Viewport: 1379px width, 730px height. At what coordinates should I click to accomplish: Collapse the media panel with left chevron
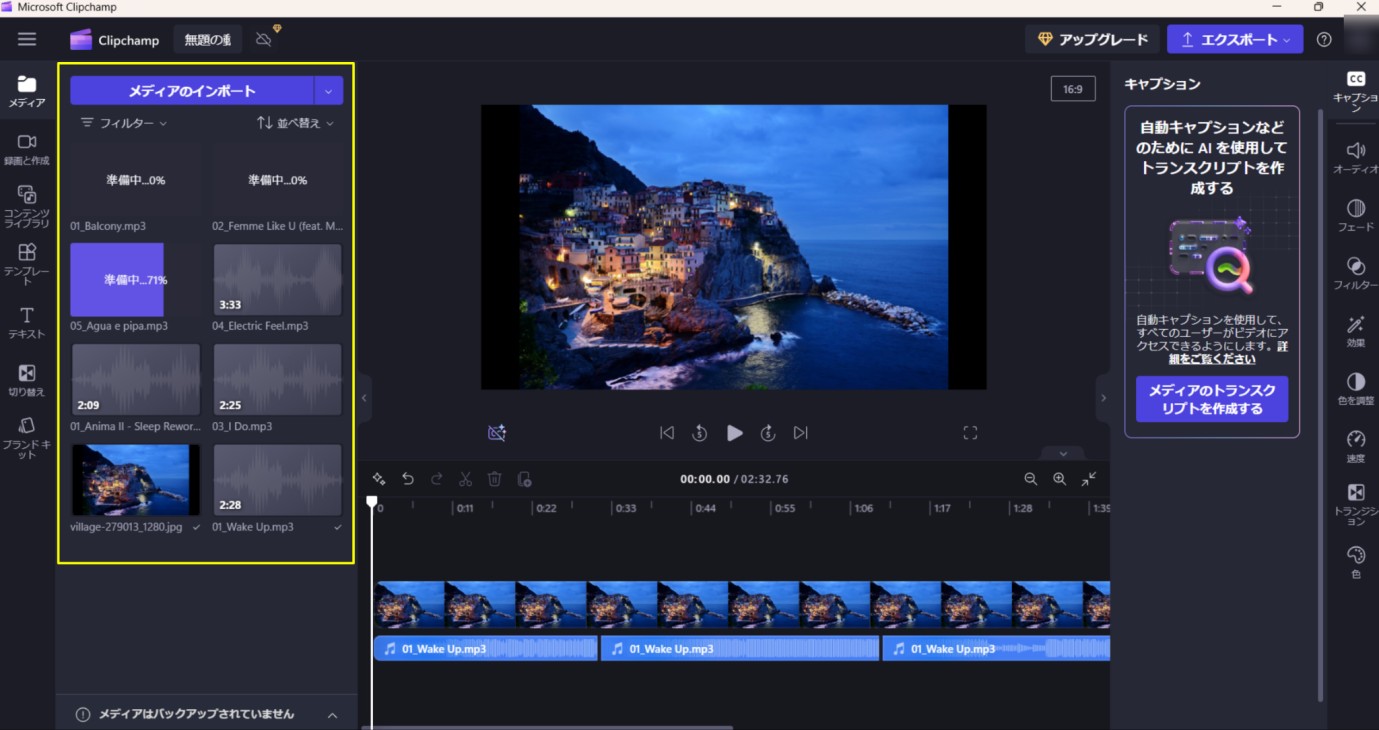[x=364, y=398]
